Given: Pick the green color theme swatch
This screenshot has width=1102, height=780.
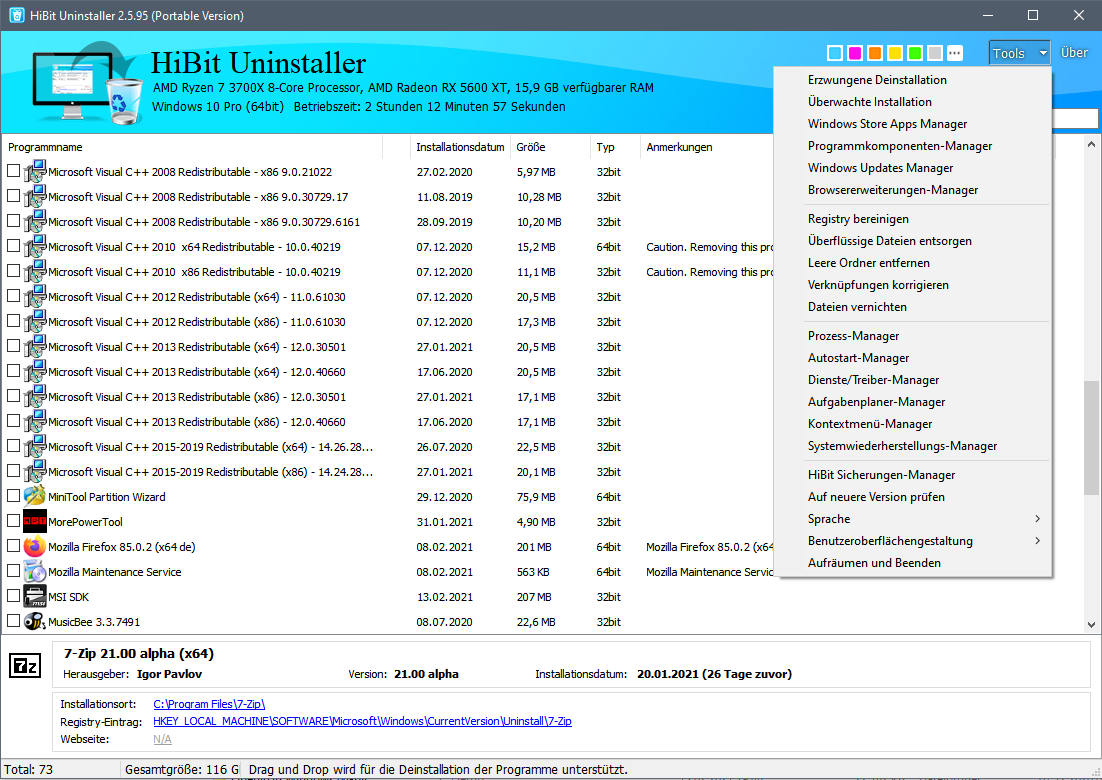Looking at the screenshot, I should tap(915, 53).
